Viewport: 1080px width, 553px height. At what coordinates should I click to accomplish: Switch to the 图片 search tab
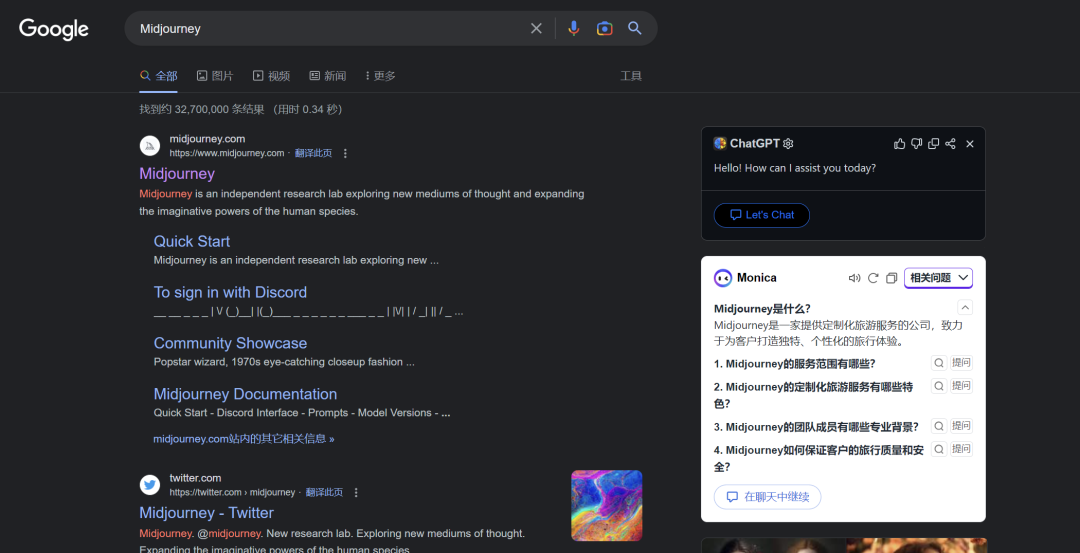coord(215,76)
